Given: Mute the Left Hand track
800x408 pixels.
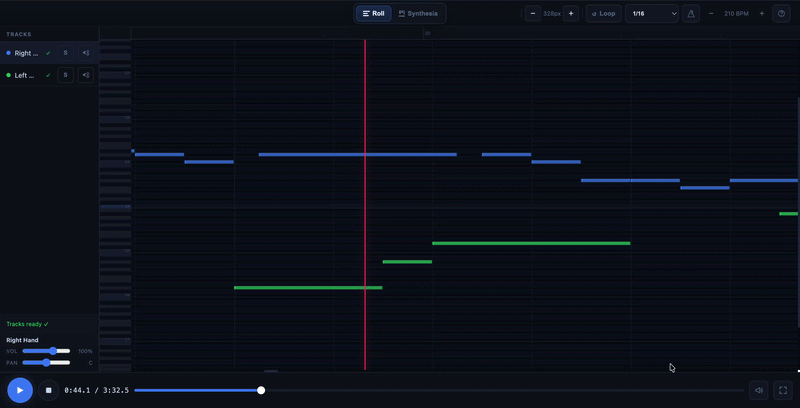Looking at the screenshot, I should [86, 75].
